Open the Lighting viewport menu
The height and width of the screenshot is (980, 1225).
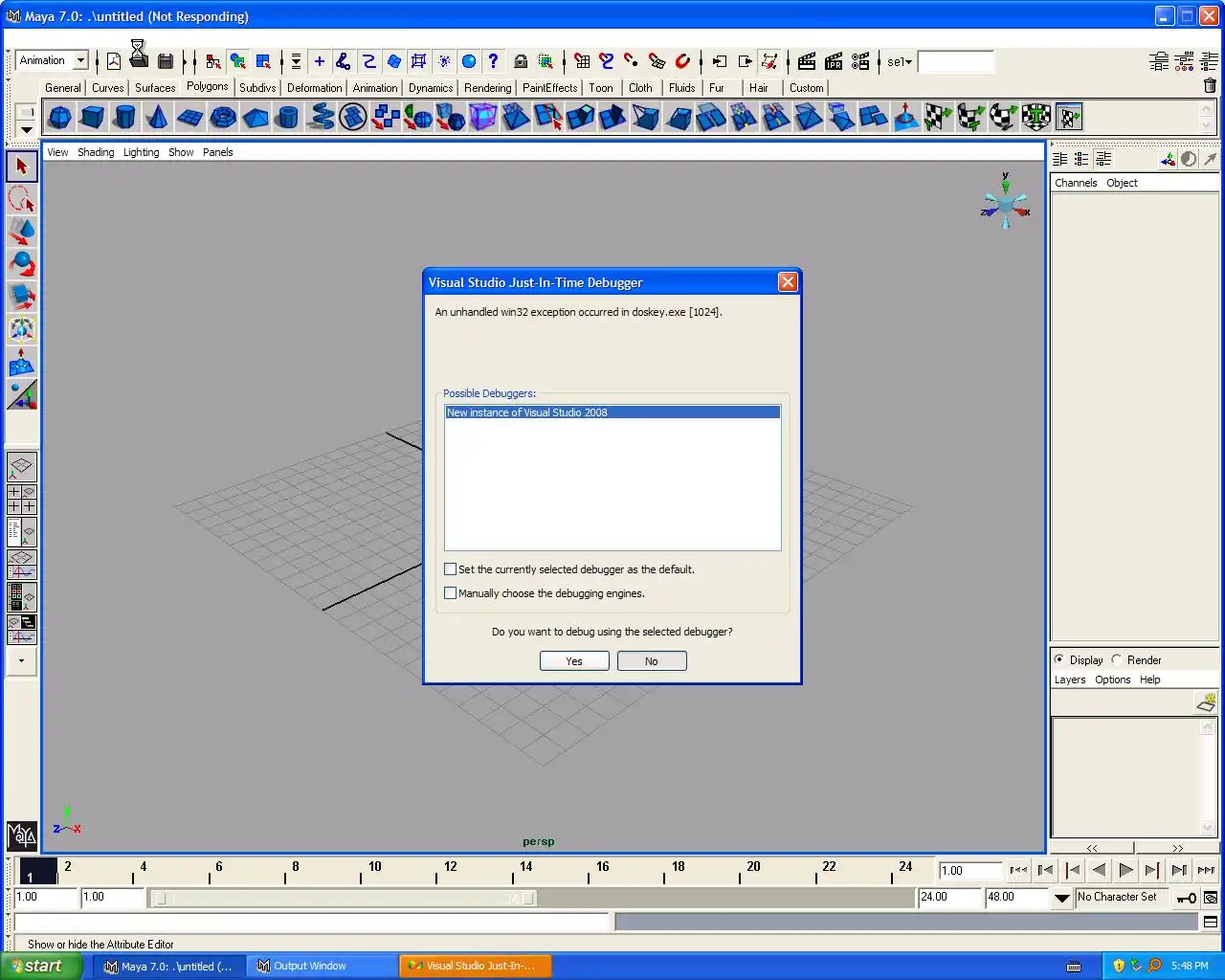(x=141, y=152)
